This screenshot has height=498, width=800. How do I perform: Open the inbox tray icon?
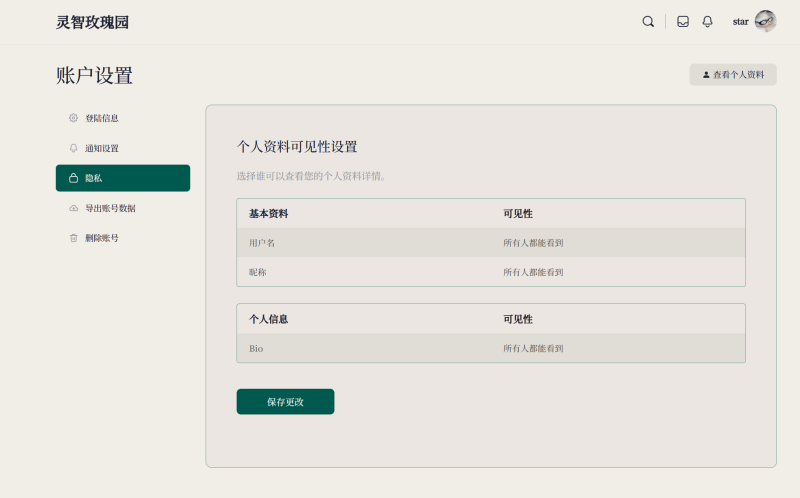[x=683, y=21]
